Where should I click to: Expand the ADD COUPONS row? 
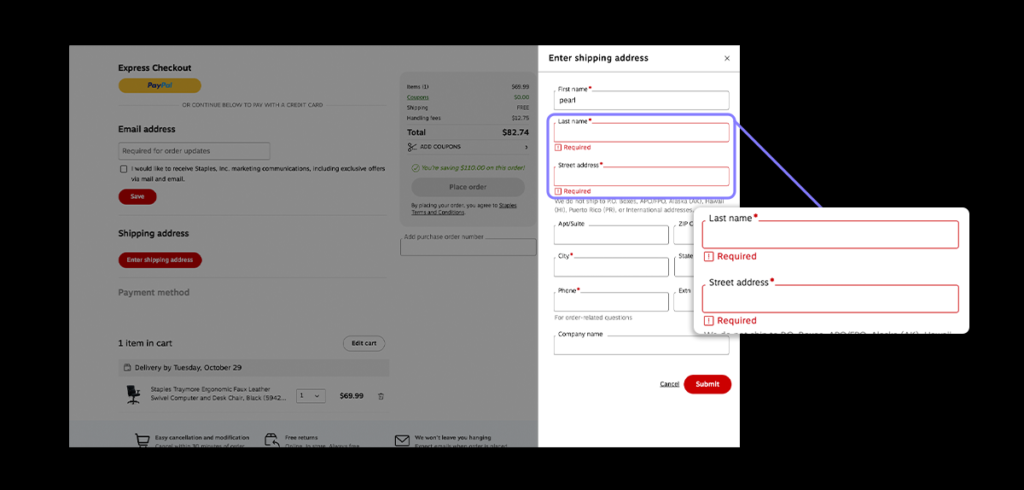click(x=468, y=147)
